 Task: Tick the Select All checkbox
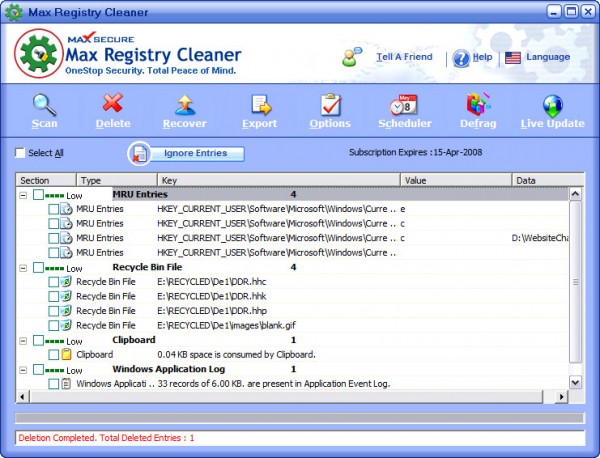[20, 153]
